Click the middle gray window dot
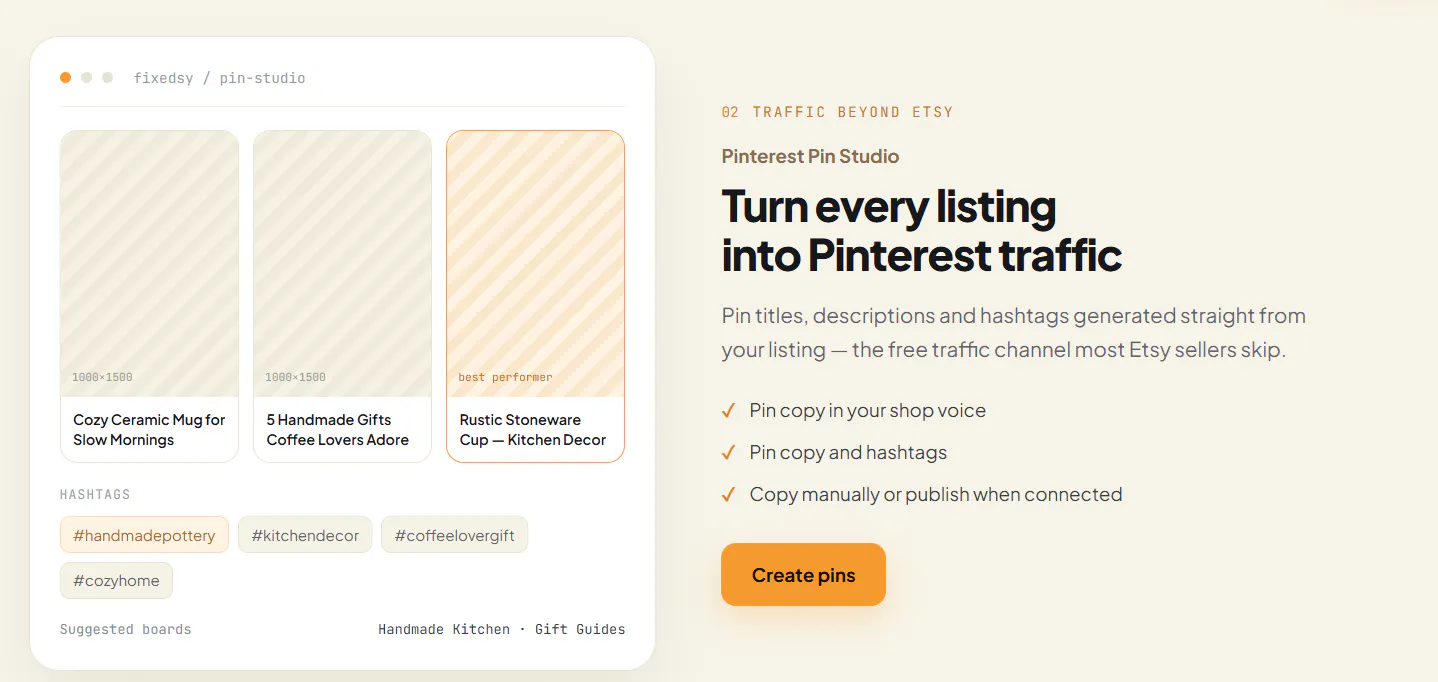Image resolution: width=1438 pixels, height=682 pixels. (x=87, y=77)
